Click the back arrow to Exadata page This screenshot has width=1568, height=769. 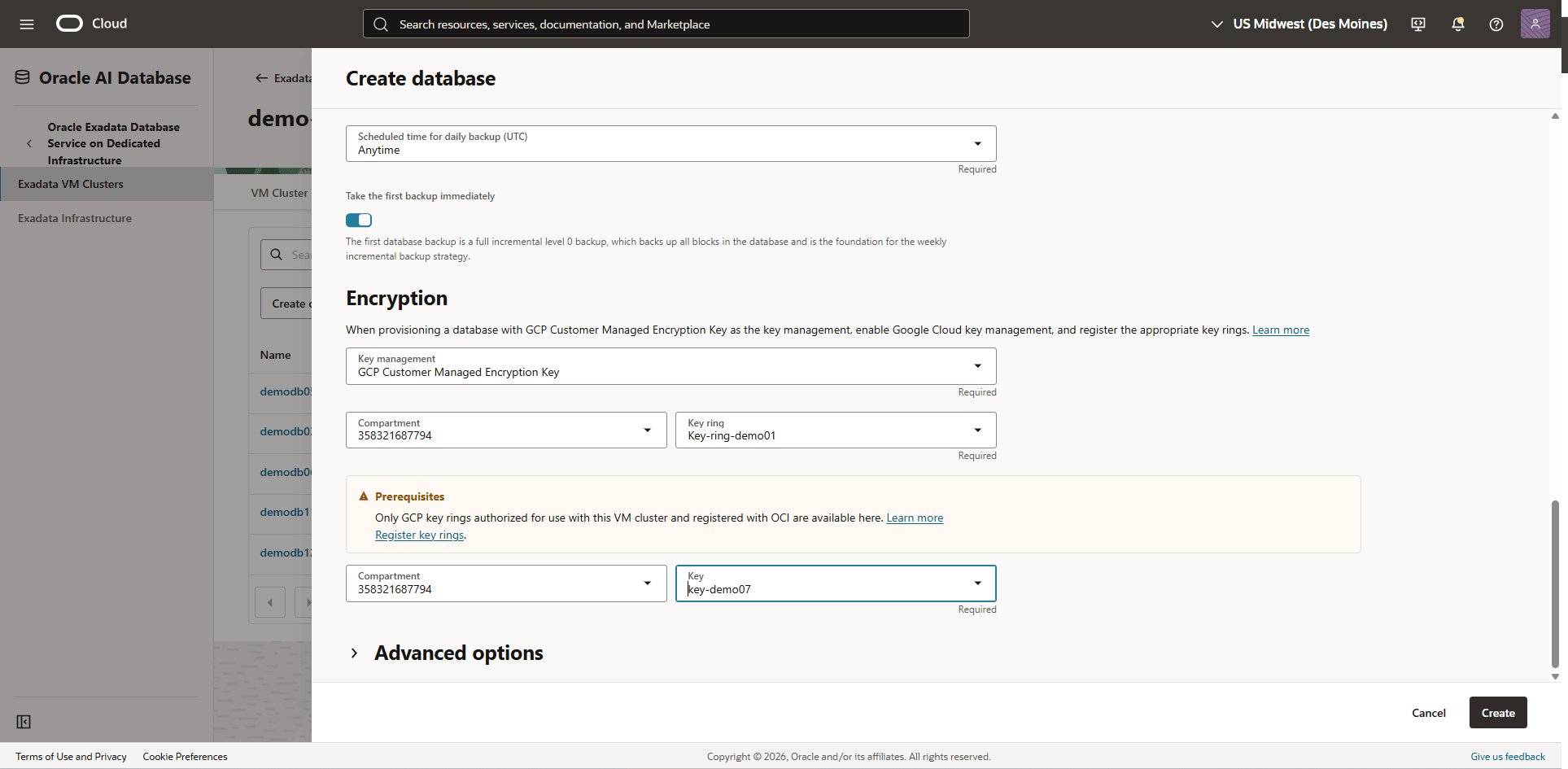tap(261, 77)
